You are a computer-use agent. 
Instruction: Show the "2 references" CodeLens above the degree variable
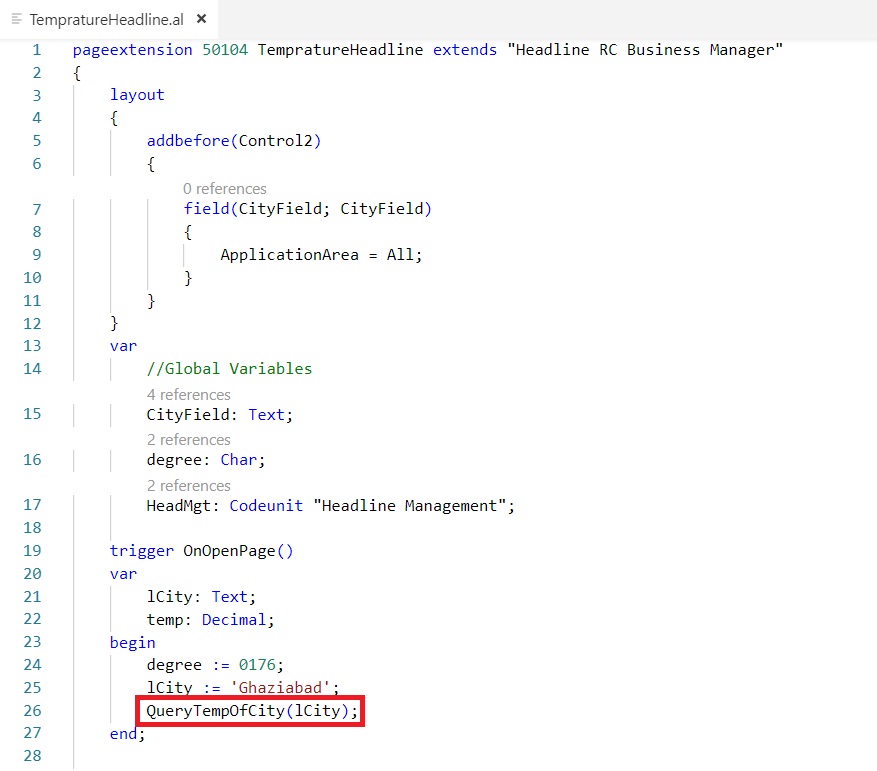click(188, 439)
